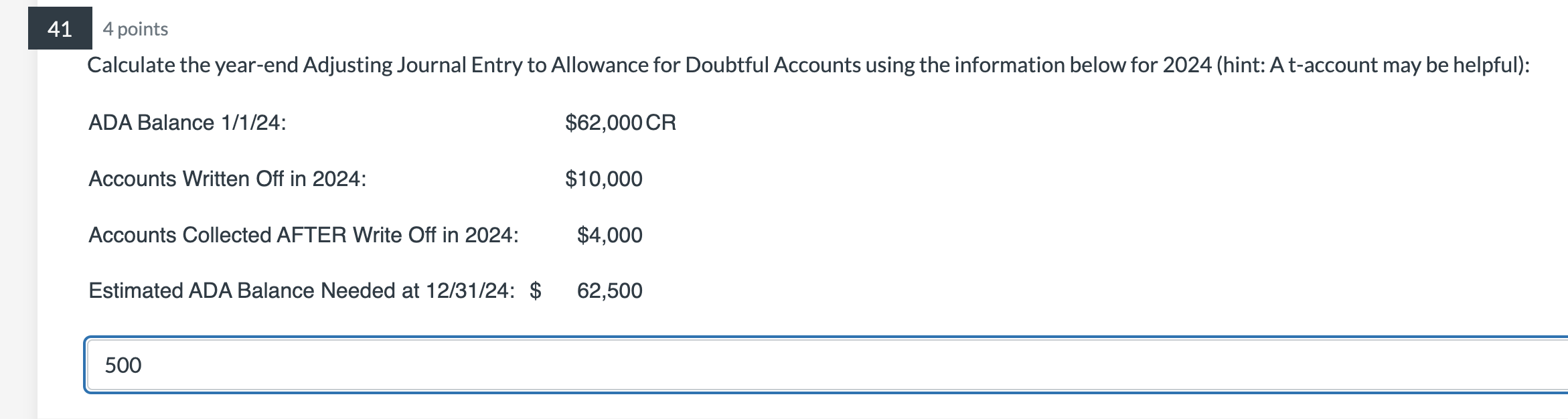Click the $62,000 CR amount
Screen dimensions: 1568x419
[620, 122]
